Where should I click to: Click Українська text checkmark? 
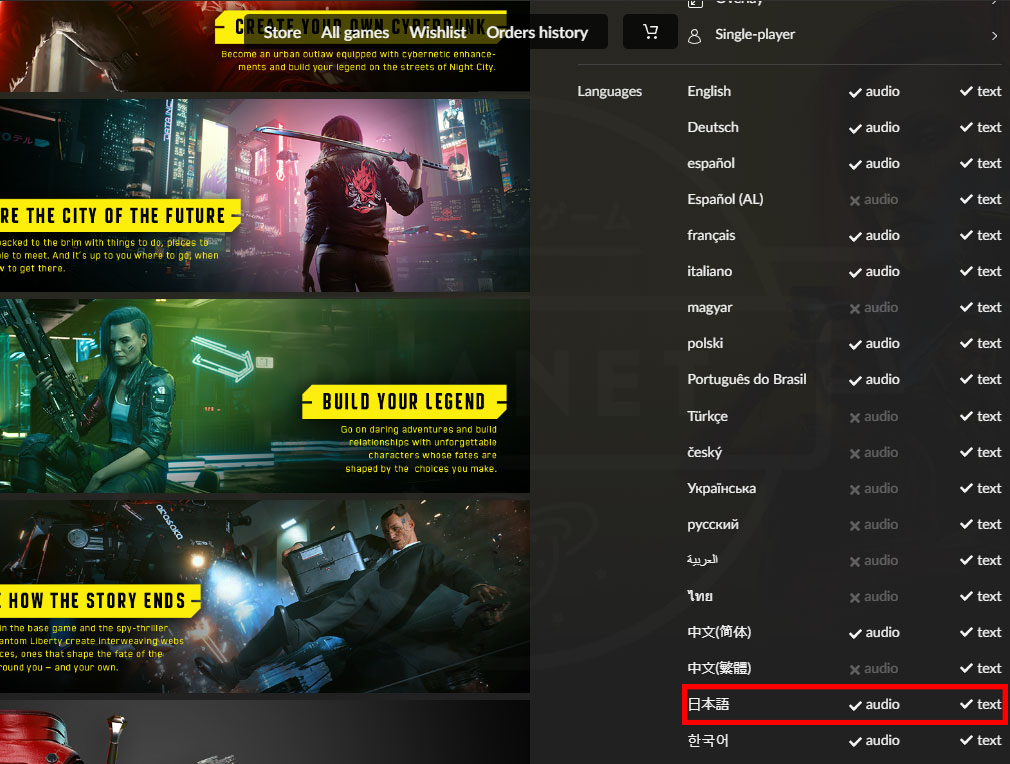[966, 488]
